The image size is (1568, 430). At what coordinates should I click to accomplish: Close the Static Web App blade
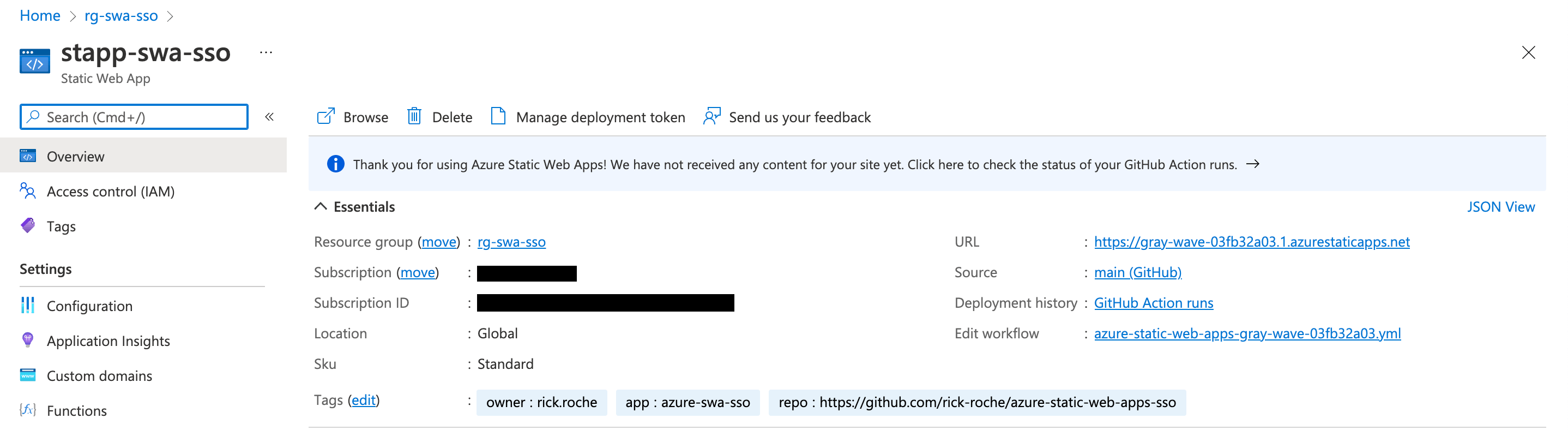click(1528, 52)
